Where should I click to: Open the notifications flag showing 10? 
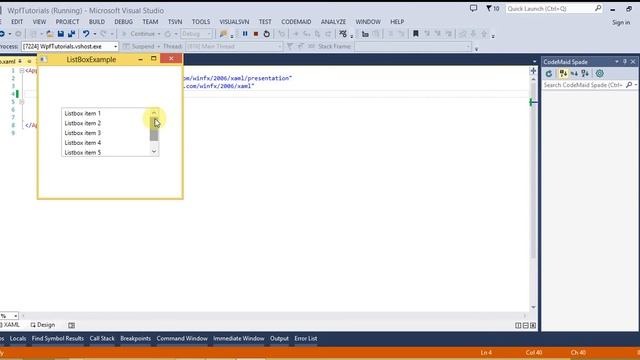[493, 8]
